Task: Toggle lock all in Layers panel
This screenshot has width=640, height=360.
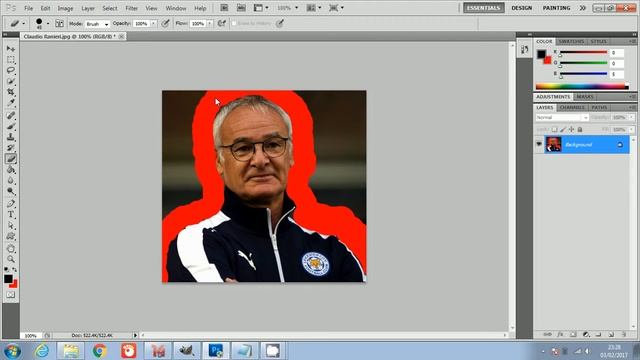Action: coord(580,129)
